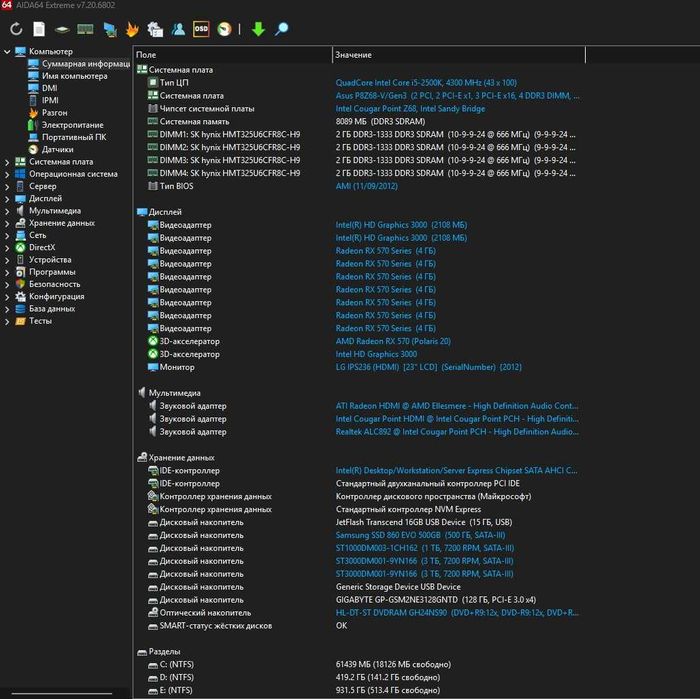Click the computer monitors toolbar icon
This screenshot has width=700, height=699.
pos(110,29)
